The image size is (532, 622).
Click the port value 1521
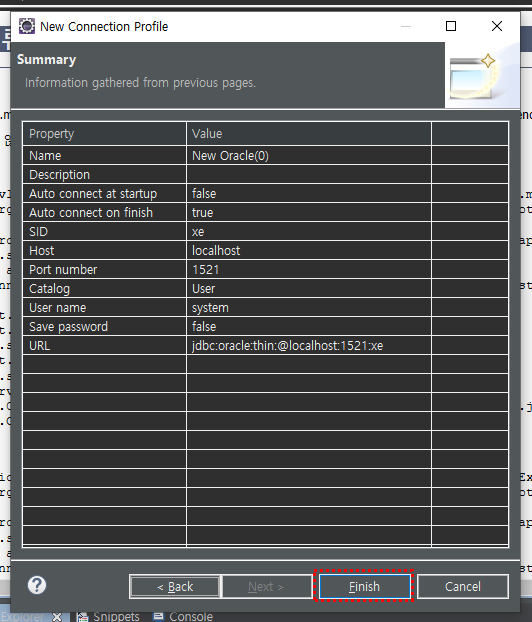pyautogui.click(x=206, y=270)
